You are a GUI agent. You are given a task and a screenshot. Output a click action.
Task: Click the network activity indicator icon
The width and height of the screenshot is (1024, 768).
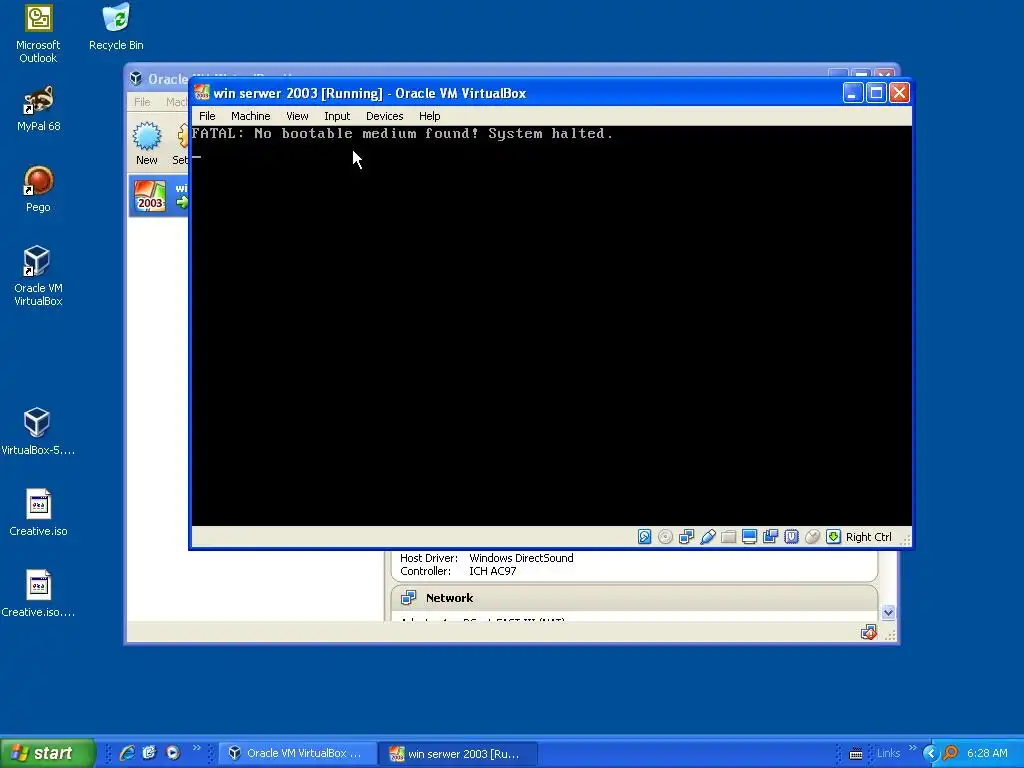tap(686, 537)
